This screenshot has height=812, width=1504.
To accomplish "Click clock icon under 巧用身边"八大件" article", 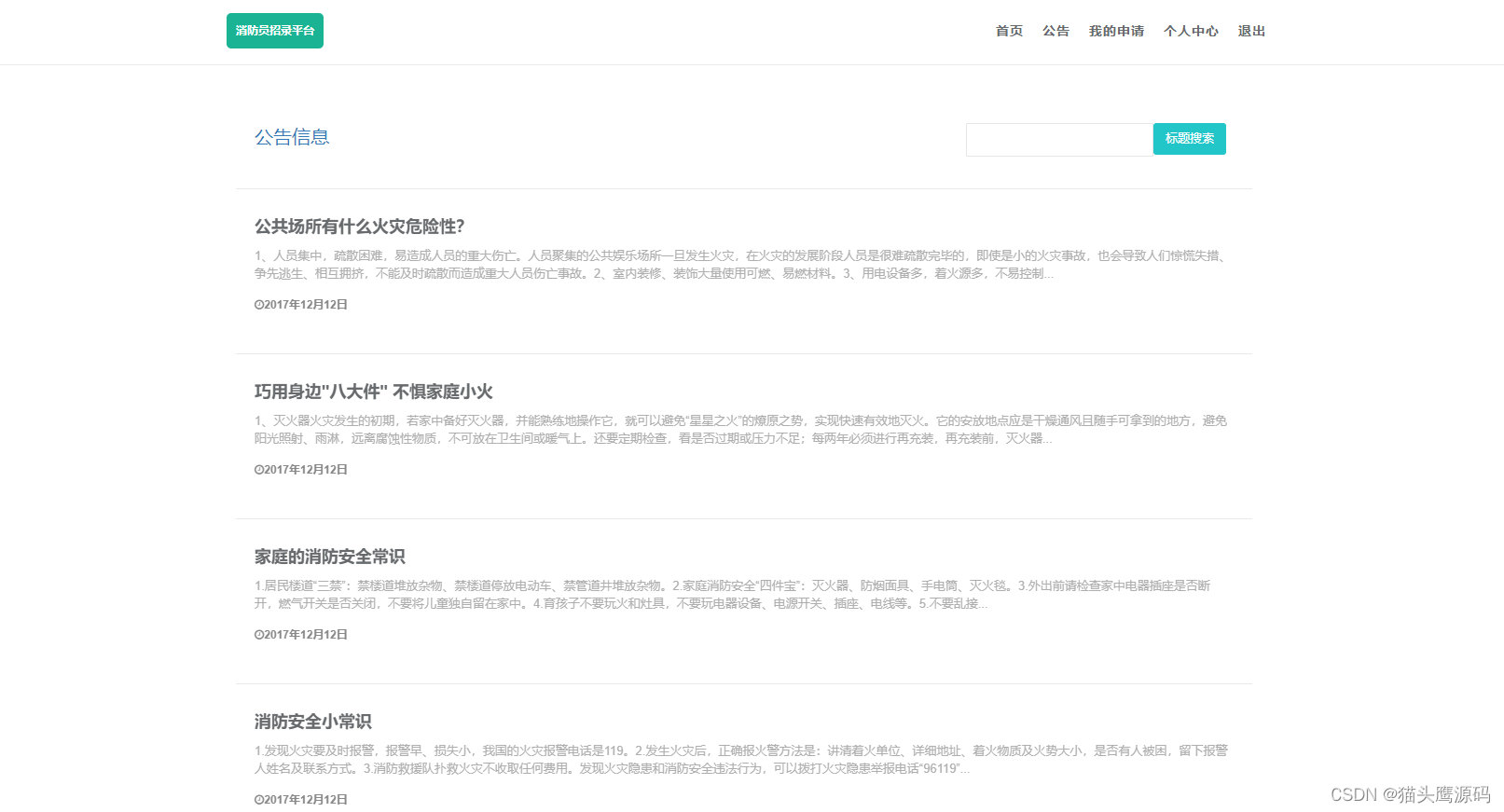I will (258, 470).
